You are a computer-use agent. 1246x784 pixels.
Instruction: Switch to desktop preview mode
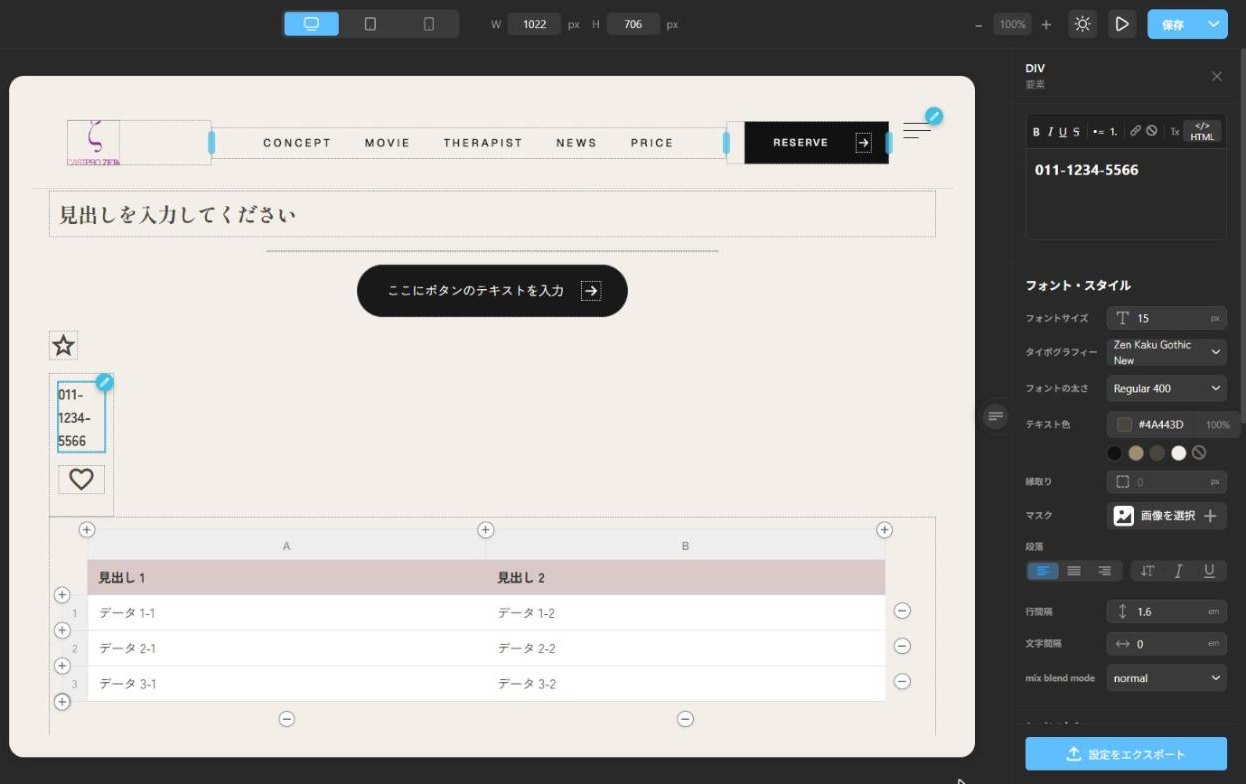click(x=311, y=24)
